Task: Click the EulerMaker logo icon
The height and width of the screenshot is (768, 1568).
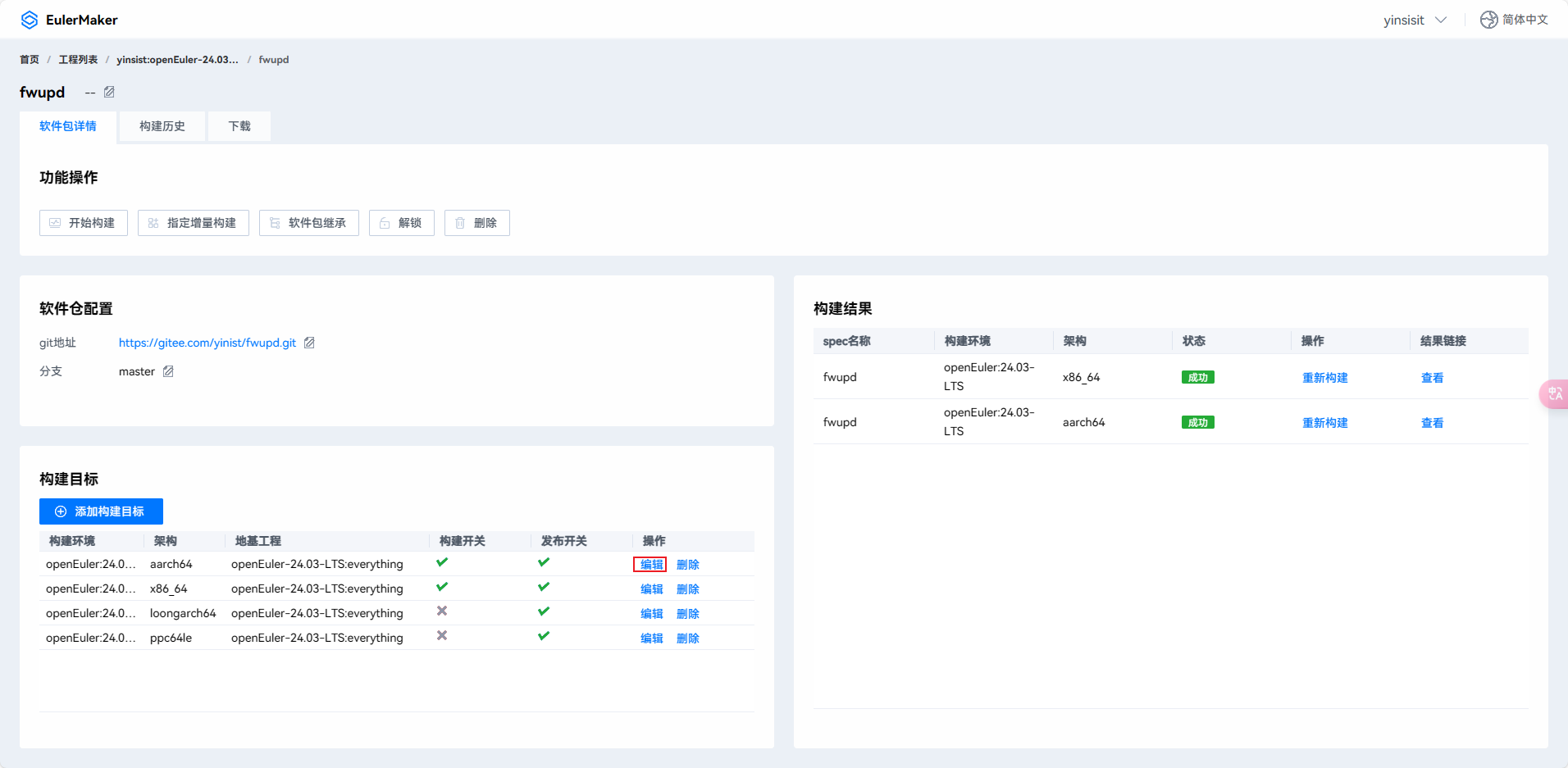Action: coord(30,20)
